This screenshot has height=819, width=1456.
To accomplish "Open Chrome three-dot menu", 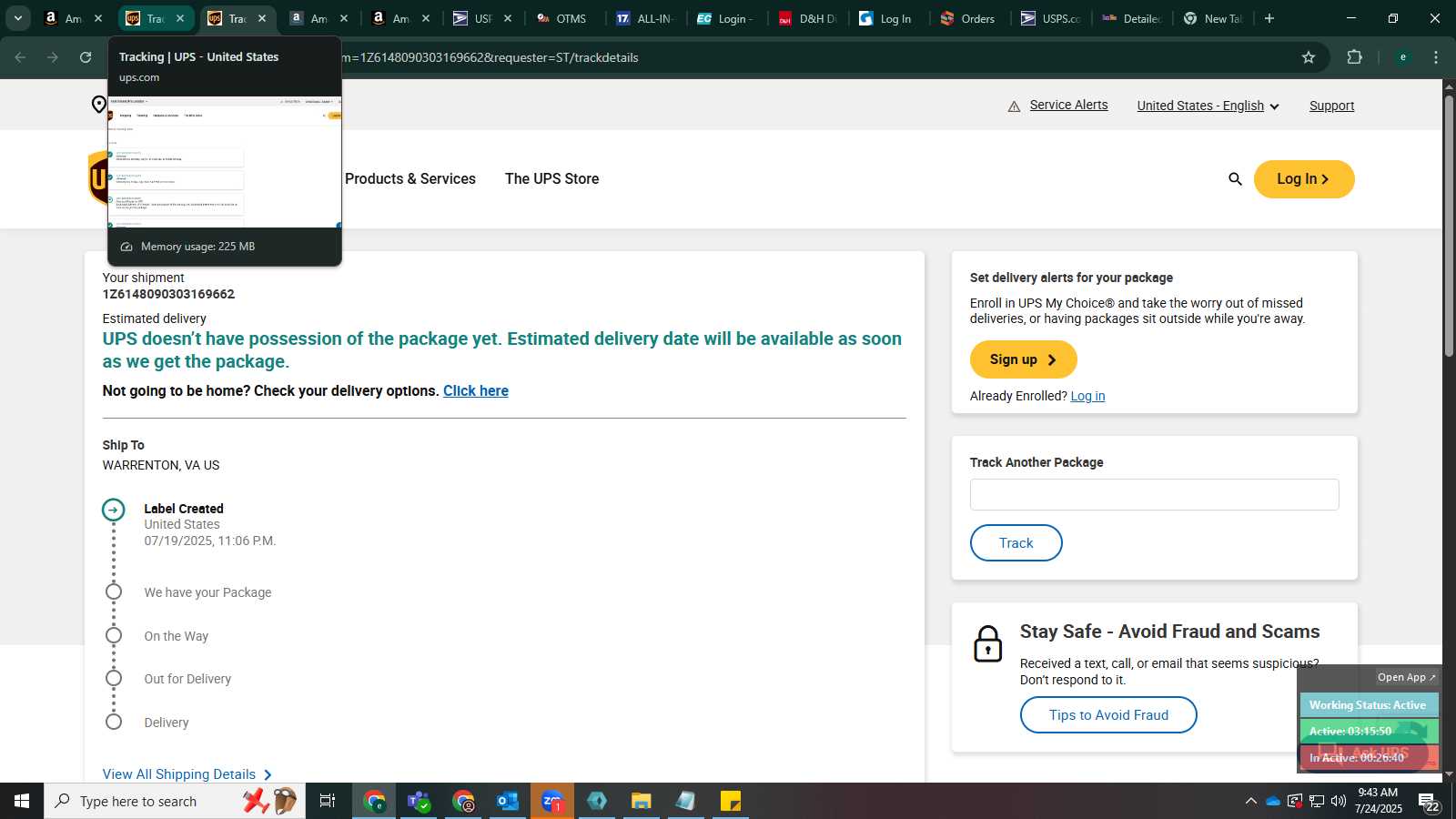I will [1436, 57].
